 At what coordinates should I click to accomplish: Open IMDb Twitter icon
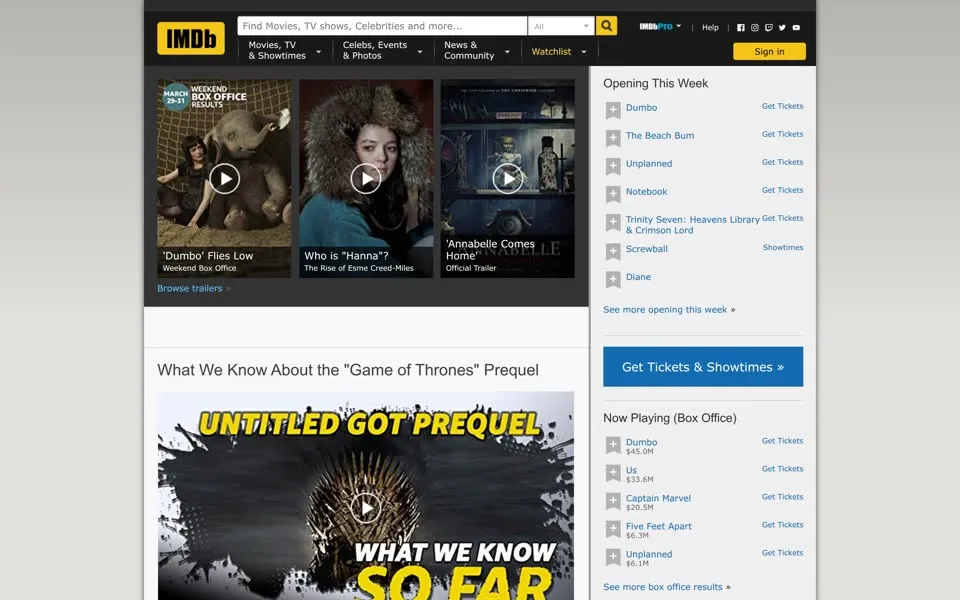tap(782, 28)
